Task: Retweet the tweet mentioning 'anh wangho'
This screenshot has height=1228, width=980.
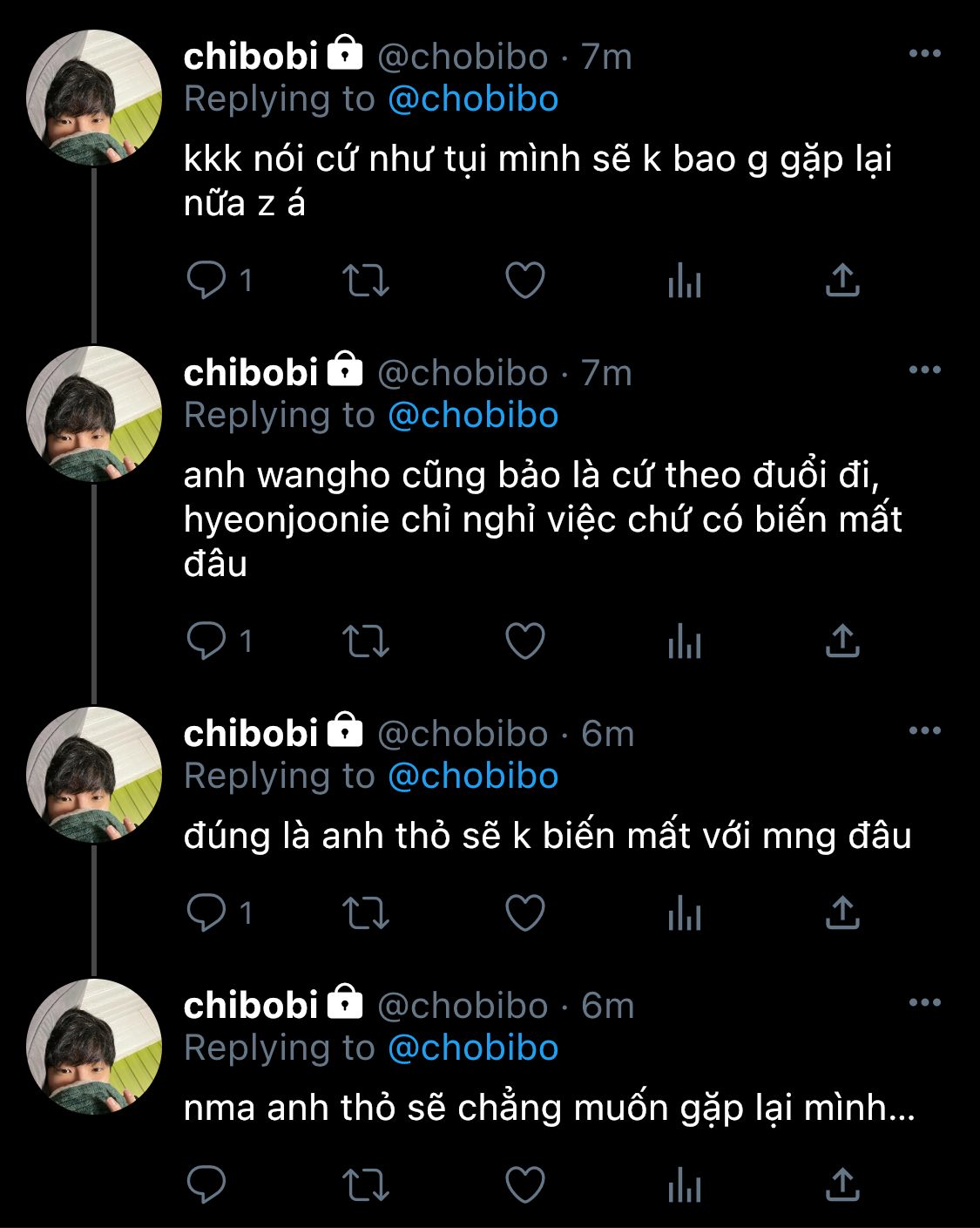Action: 366,642
